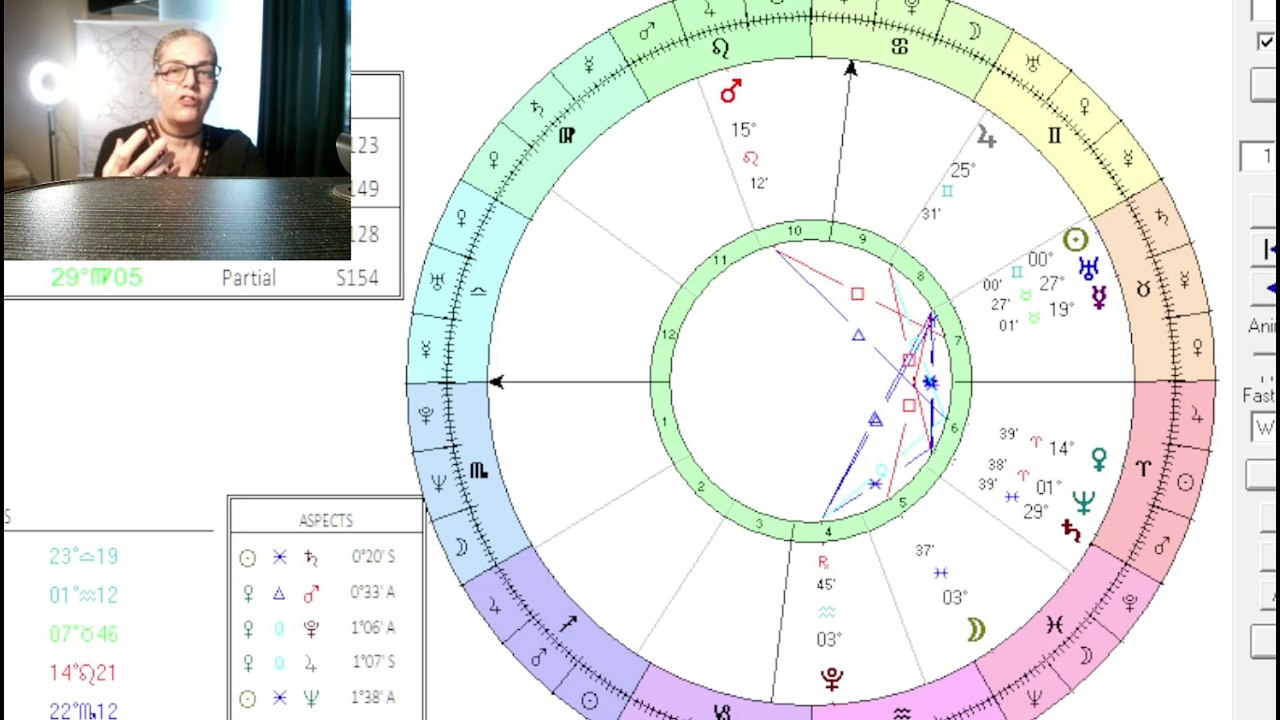This screenshot has height=720, width=1280.
Task: Click the red square symbol below house 10
Action: coord(857,294)
